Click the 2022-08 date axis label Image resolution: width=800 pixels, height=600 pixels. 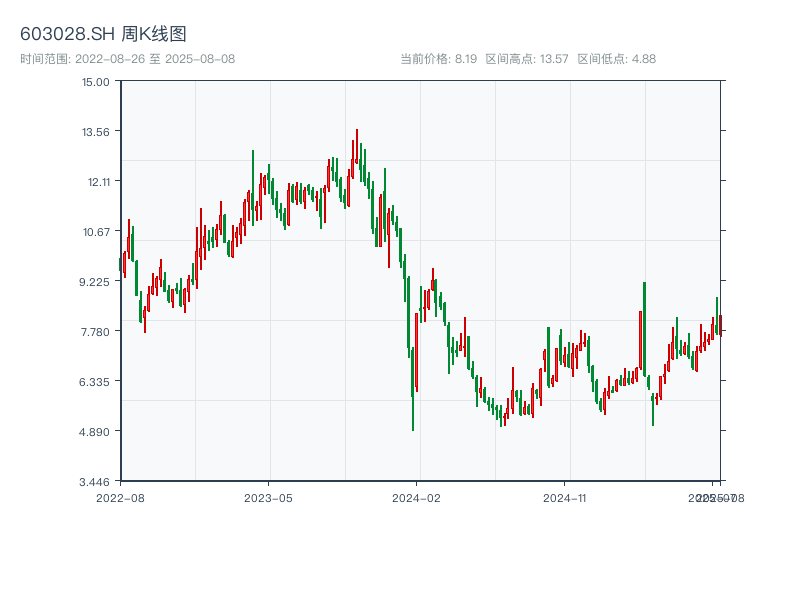120,497
